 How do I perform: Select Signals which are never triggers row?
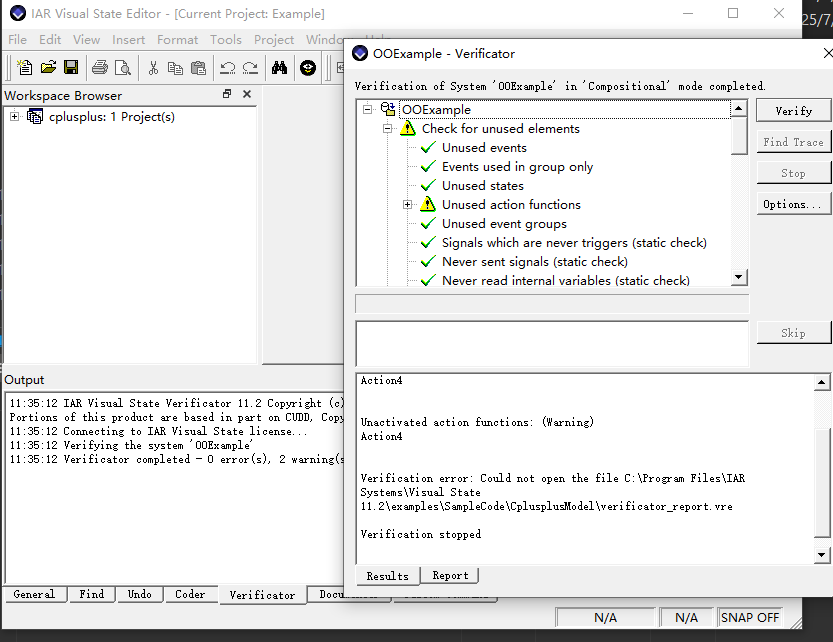[574, 243]
